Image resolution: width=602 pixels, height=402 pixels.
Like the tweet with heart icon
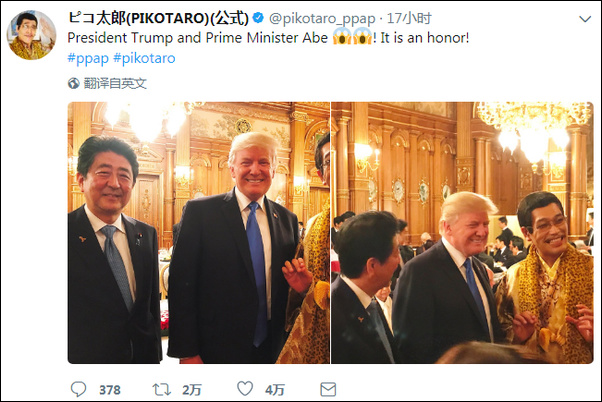(x=245, y=389)
